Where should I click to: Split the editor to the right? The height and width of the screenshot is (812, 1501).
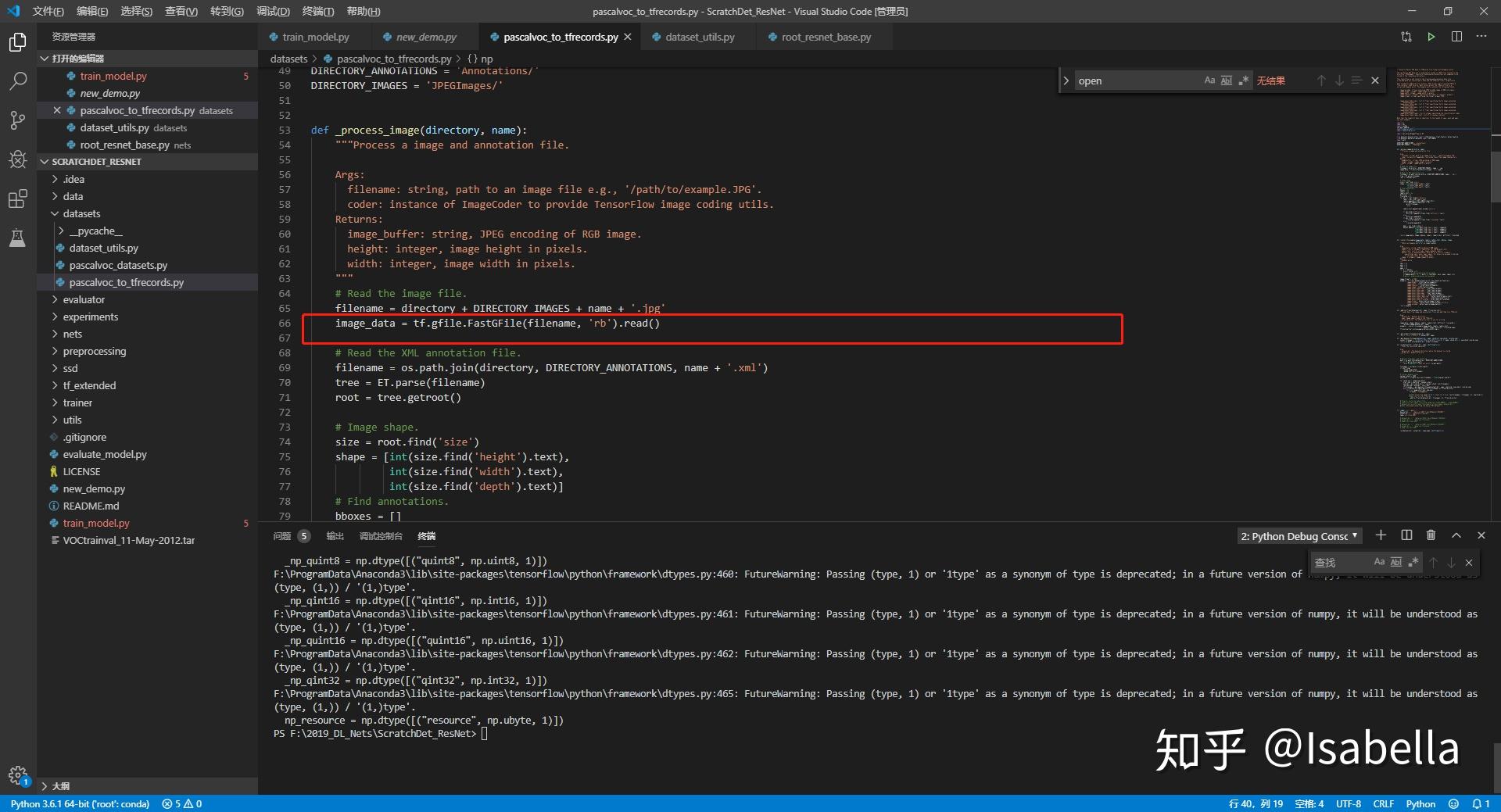(1456, 37)
